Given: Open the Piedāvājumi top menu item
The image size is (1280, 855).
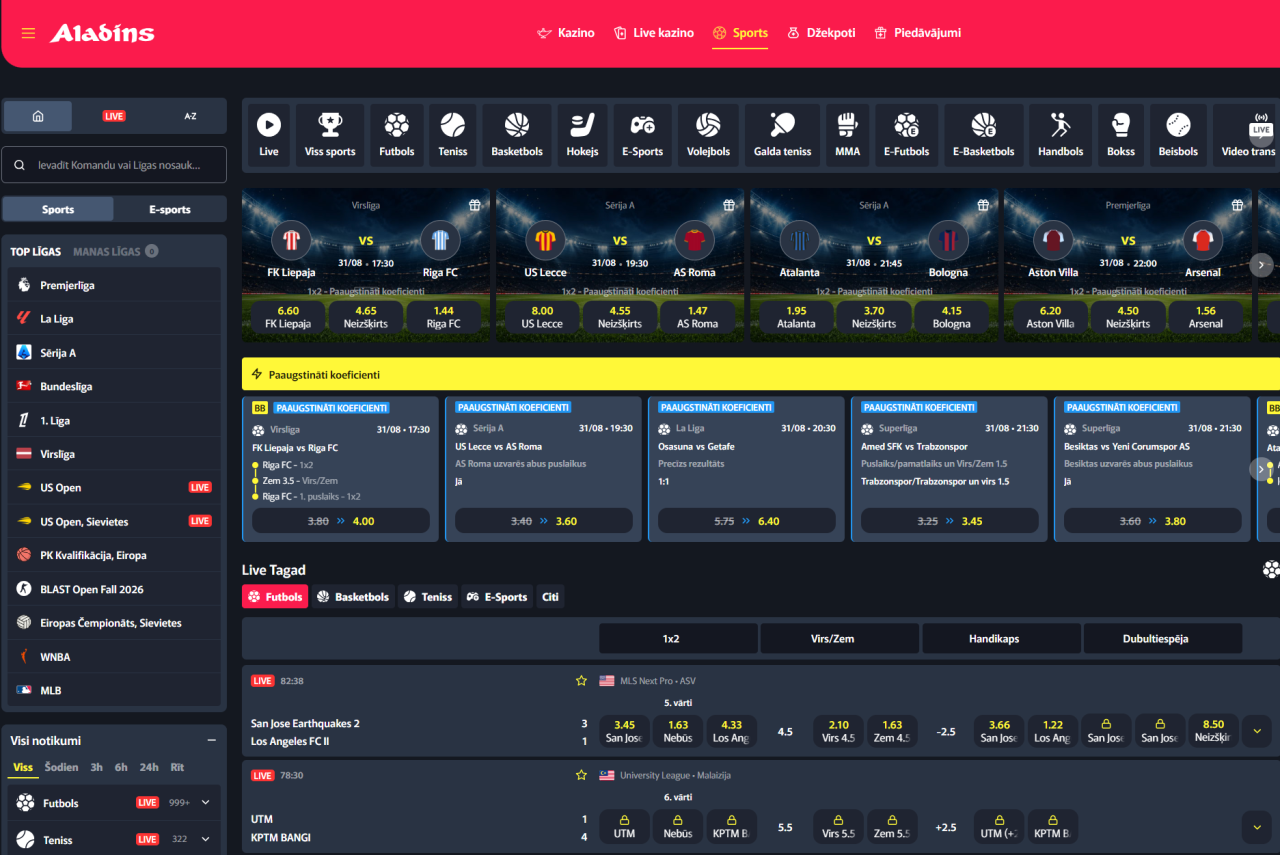Looking at the screenshot, I should pyautogui.click(x=917, y=33).
